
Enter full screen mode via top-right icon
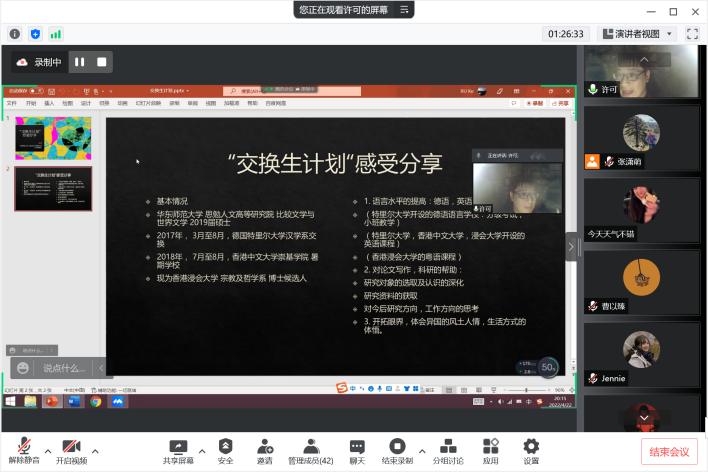pyautogui.click(x=692, y=33)
